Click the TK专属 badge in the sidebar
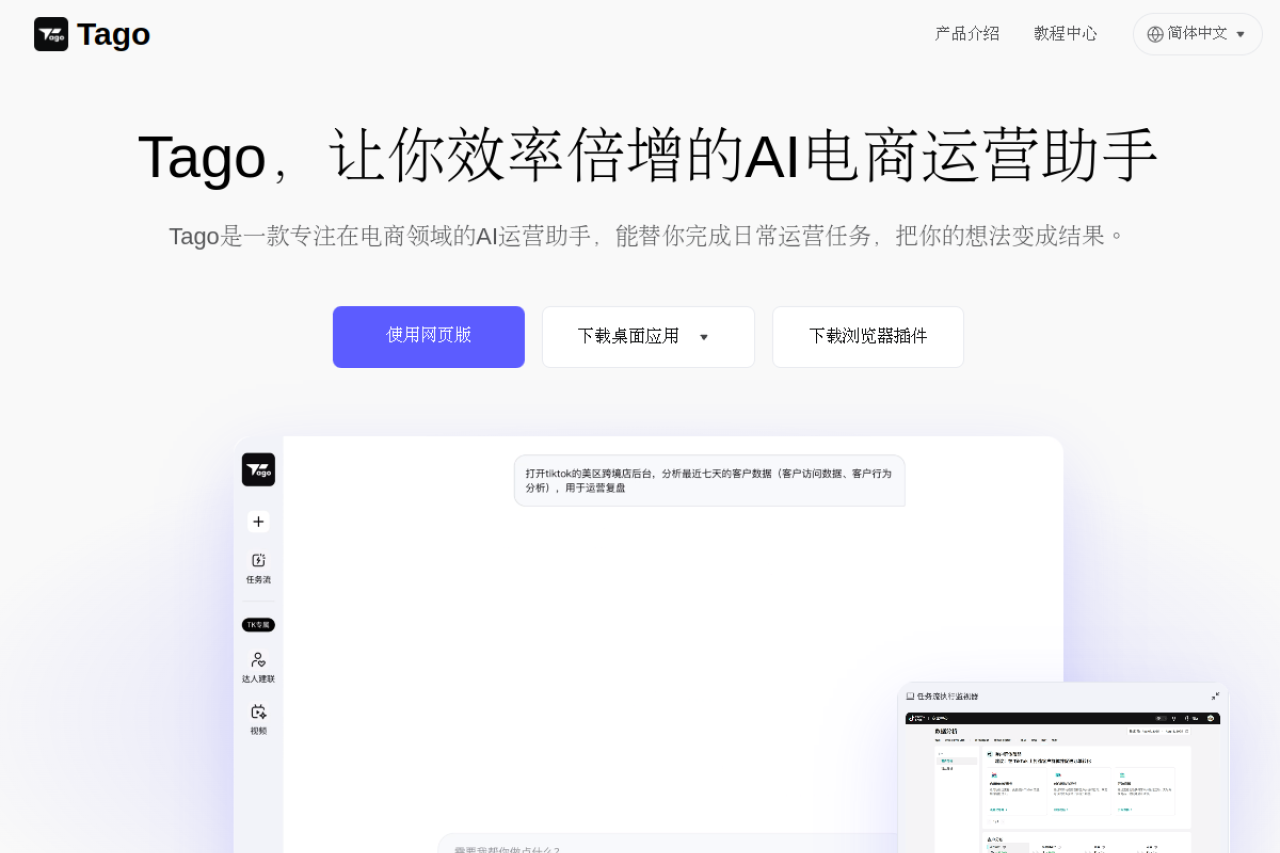Viewport: 1280px width, 853px height. [258, 624]
